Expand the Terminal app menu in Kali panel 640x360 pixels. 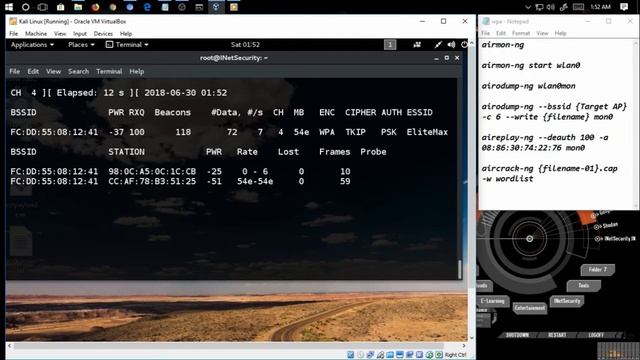click(x=127, y=44)
